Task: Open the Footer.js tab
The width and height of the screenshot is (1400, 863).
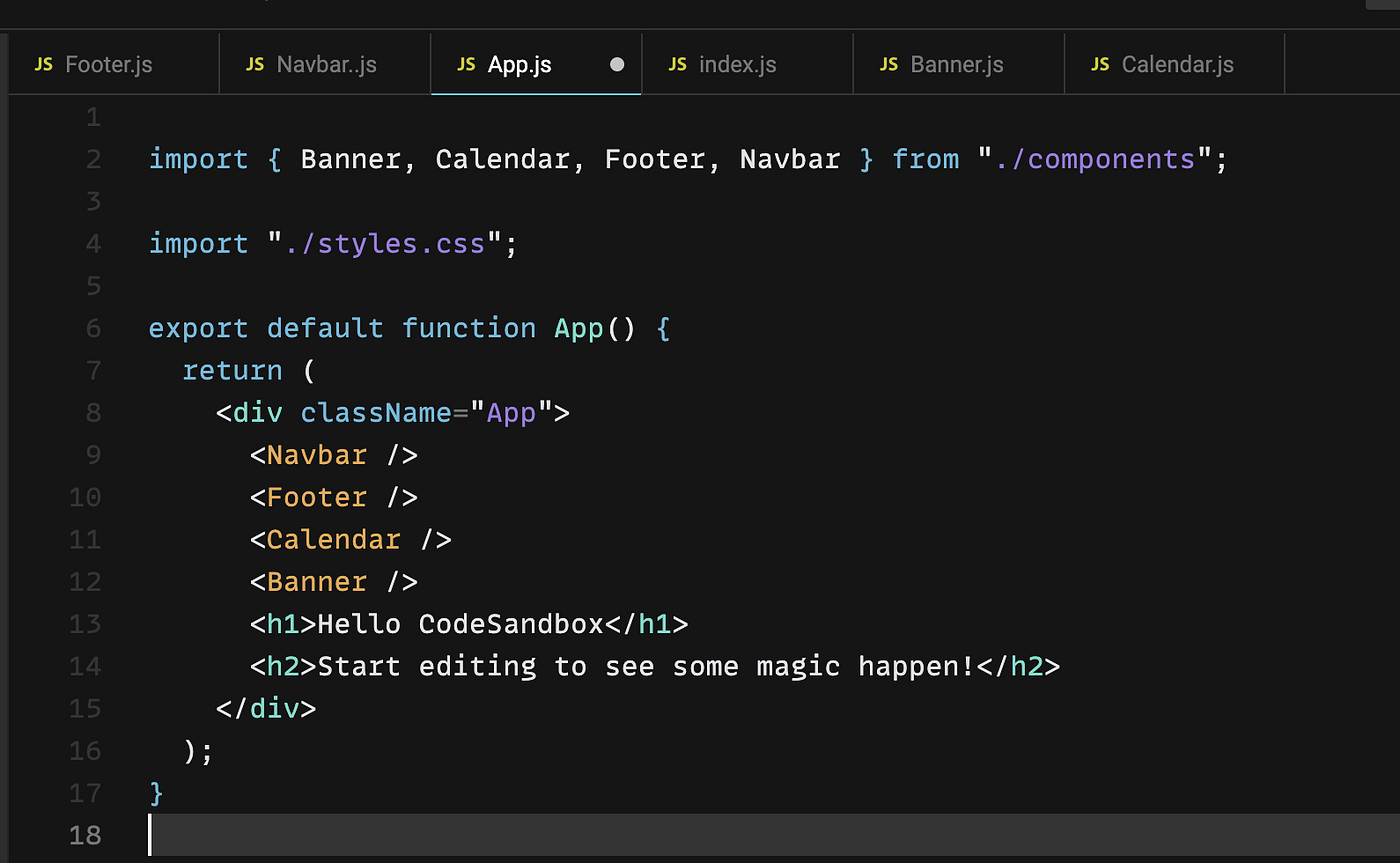Action: [x=109, y=64]
